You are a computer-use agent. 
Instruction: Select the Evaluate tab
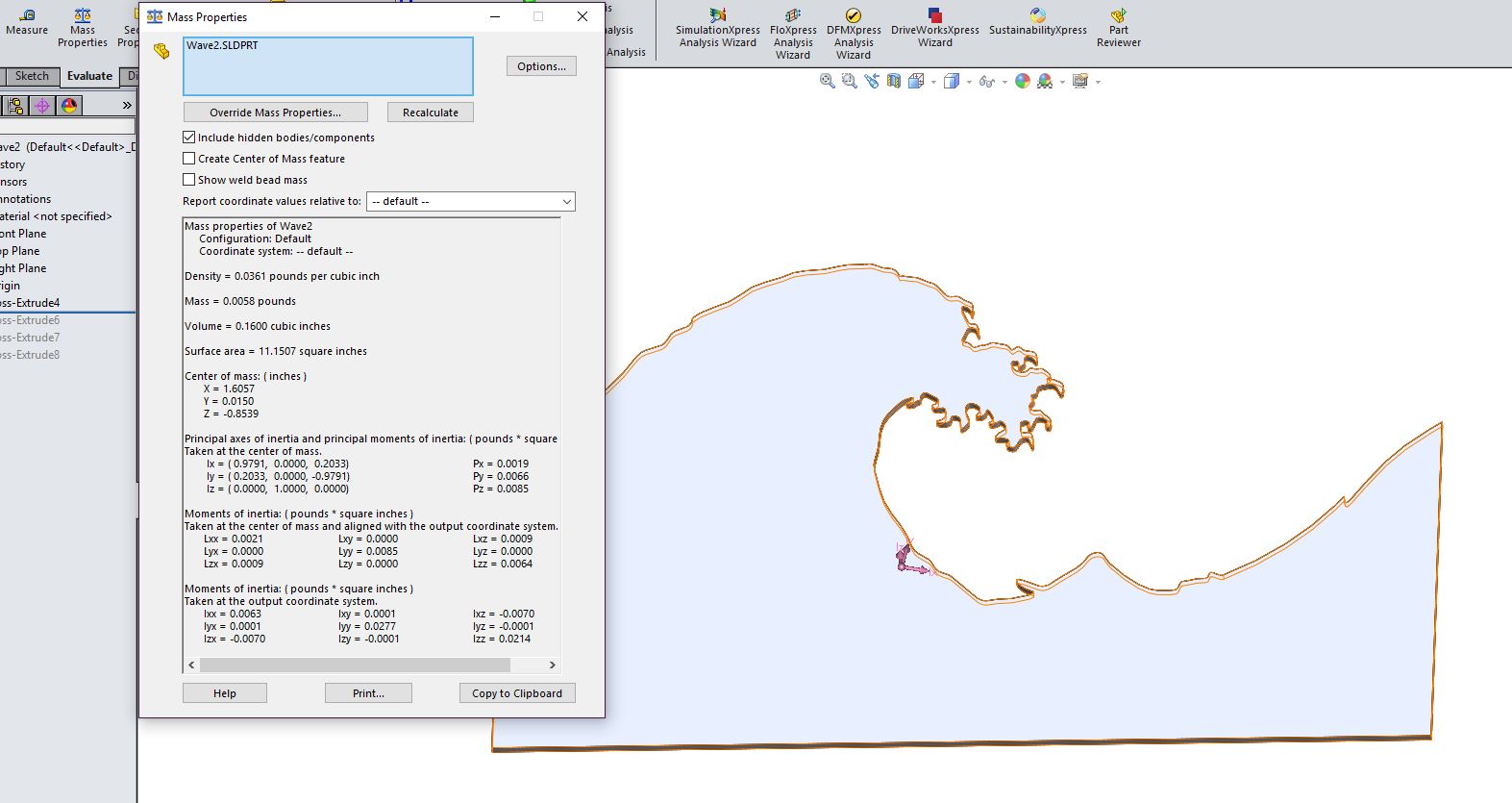pyautogui.click(x=89, y=76)
